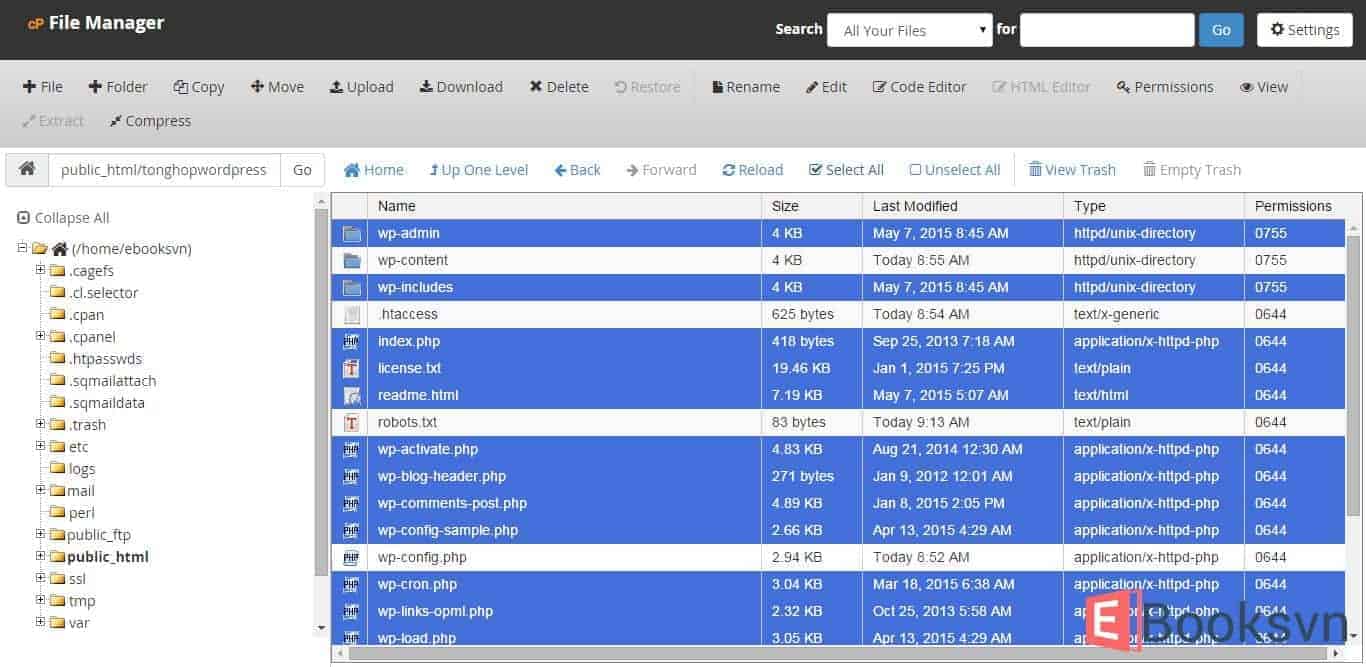
Task: Expand the .cpanel folder
Action: click(40, 336)
